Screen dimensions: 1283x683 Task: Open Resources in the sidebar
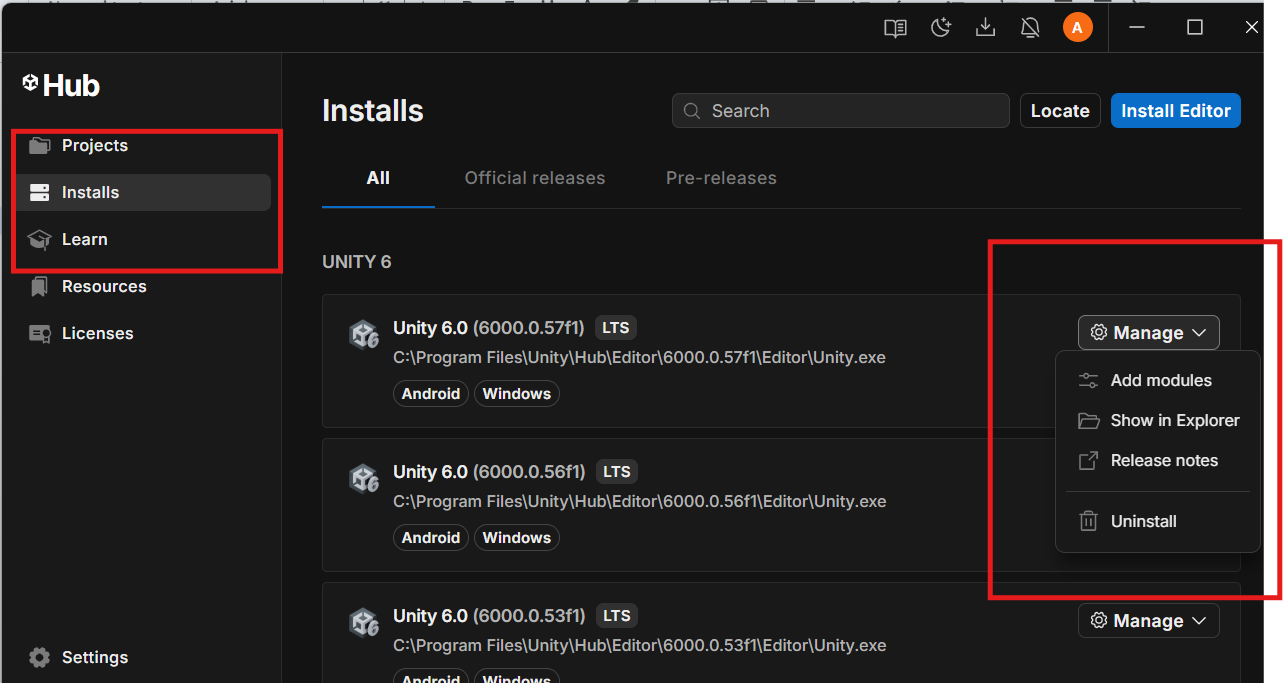142,287
